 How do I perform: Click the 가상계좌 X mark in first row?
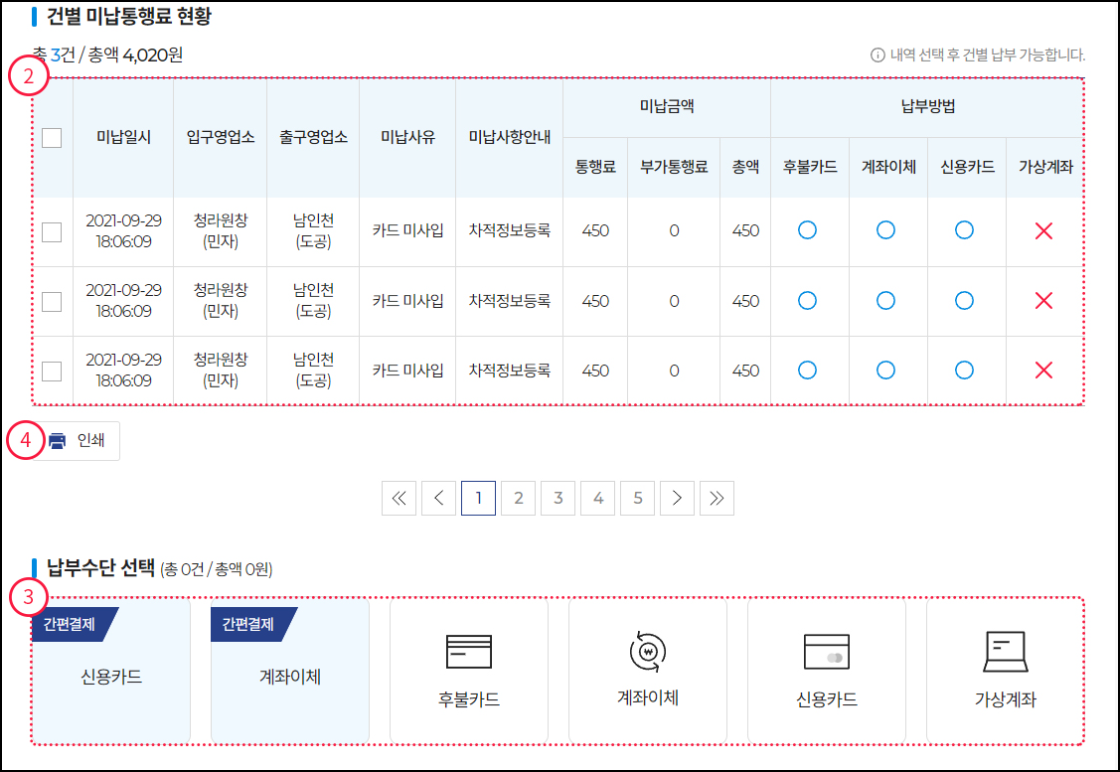pos(1044,230)
